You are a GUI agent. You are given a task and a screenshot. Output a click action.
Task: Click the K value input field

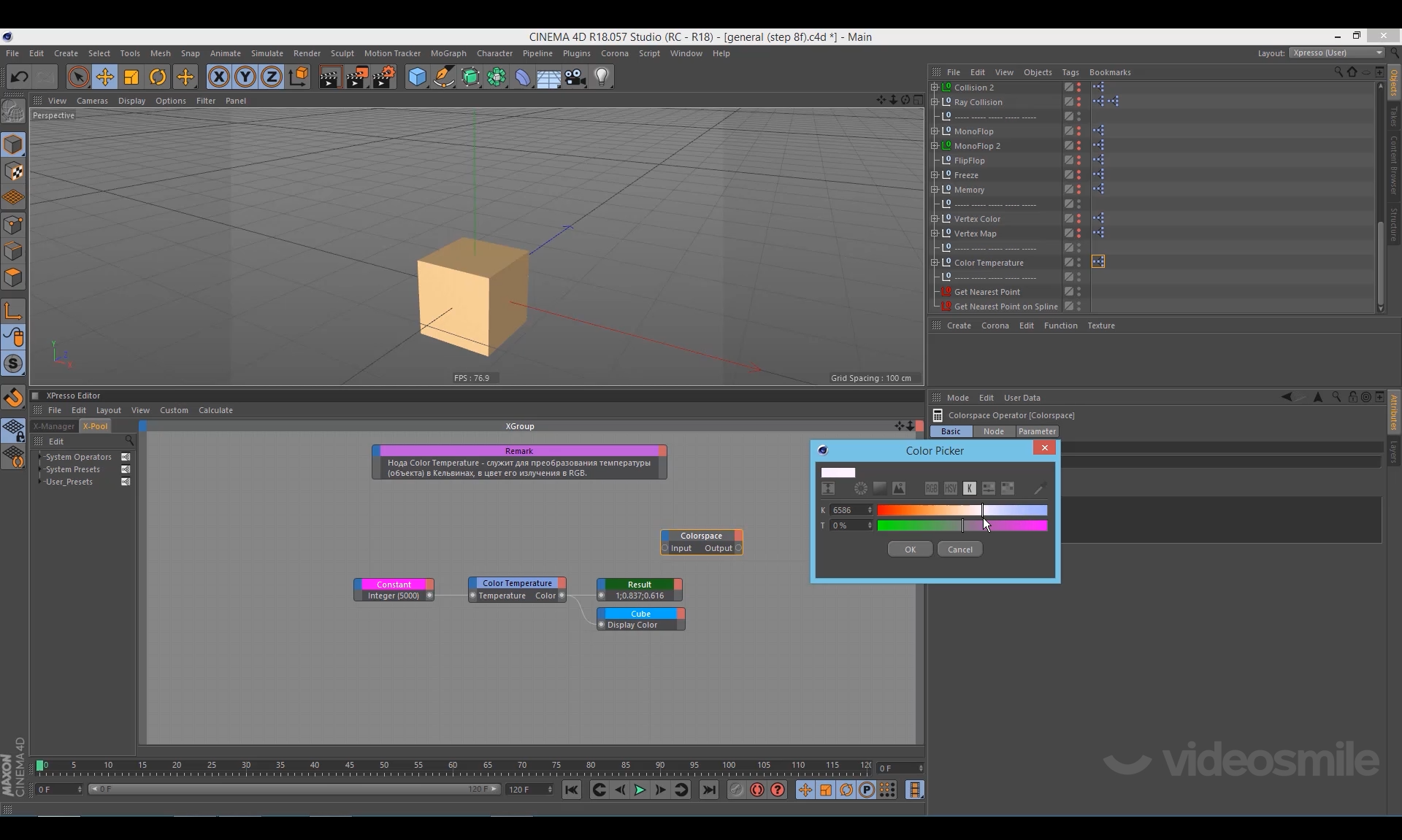pyautogui.click(x=847, y=510)
